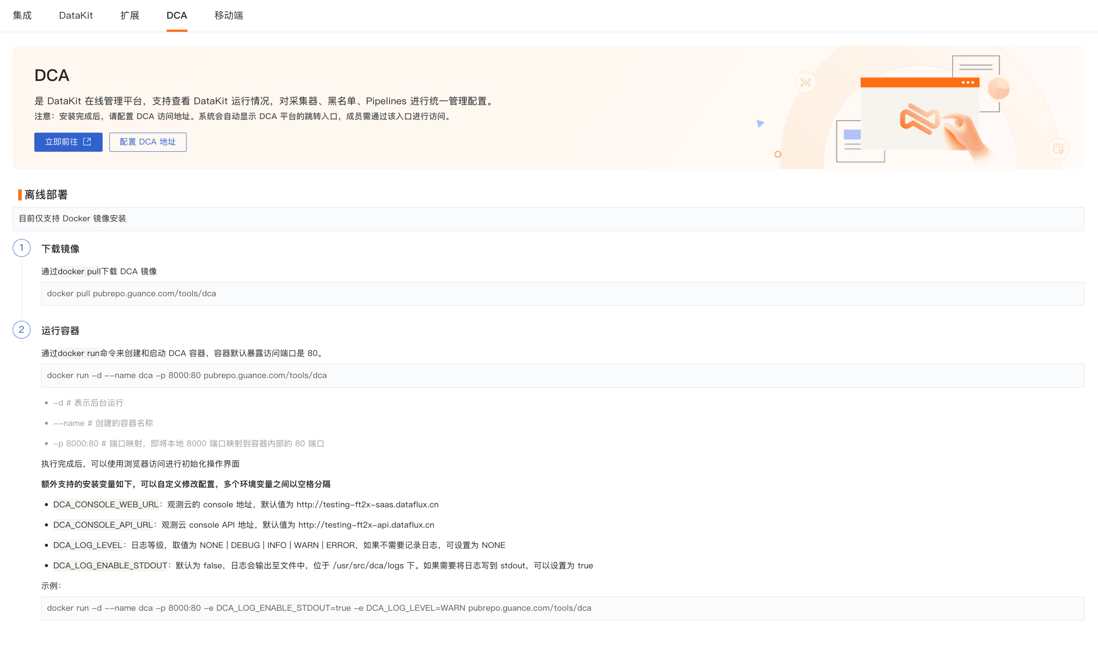Click the example docker run command with DCA_LOG_LEVEL=WARN
The image size is (1098, 662).
(562, 608)
